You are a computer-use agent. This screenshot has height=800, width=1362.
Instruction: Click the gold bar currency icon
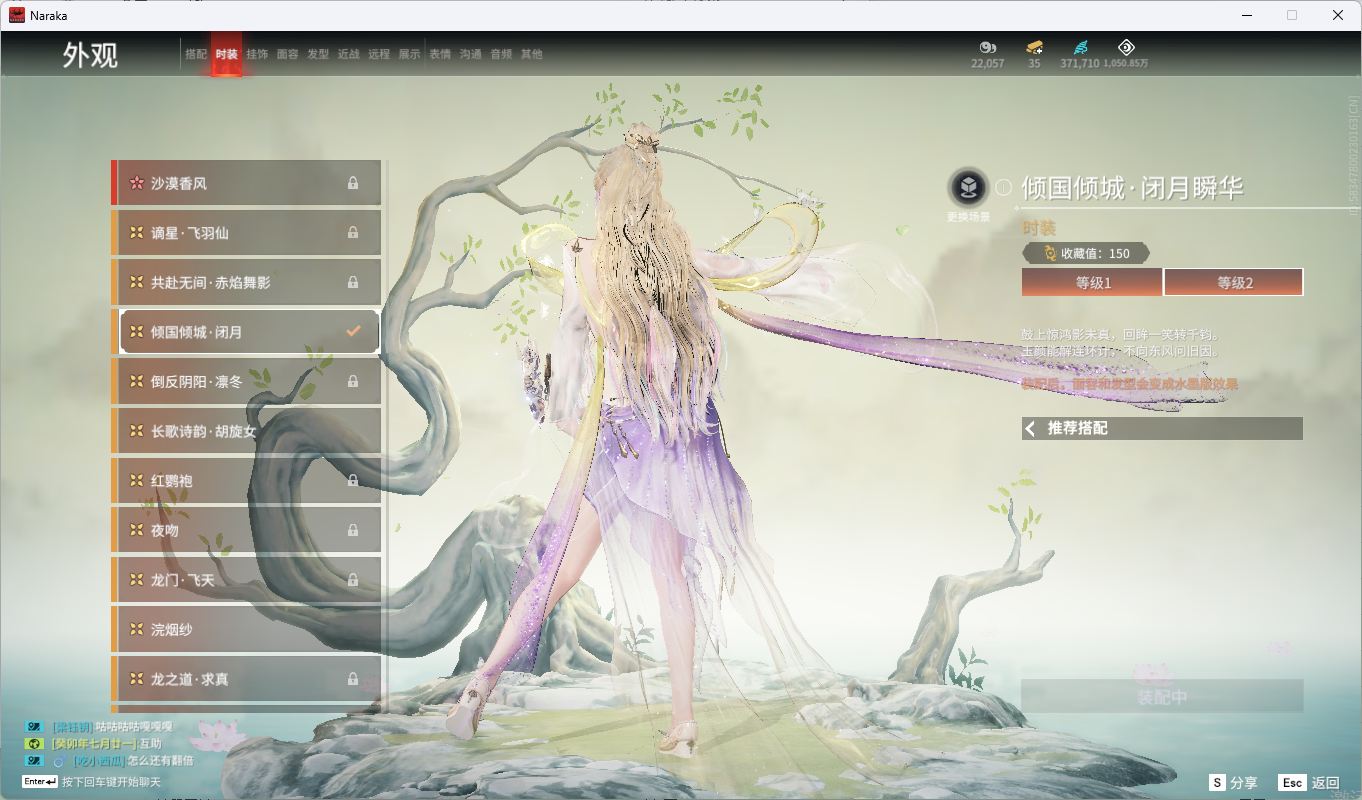(x=1034, y=47)
